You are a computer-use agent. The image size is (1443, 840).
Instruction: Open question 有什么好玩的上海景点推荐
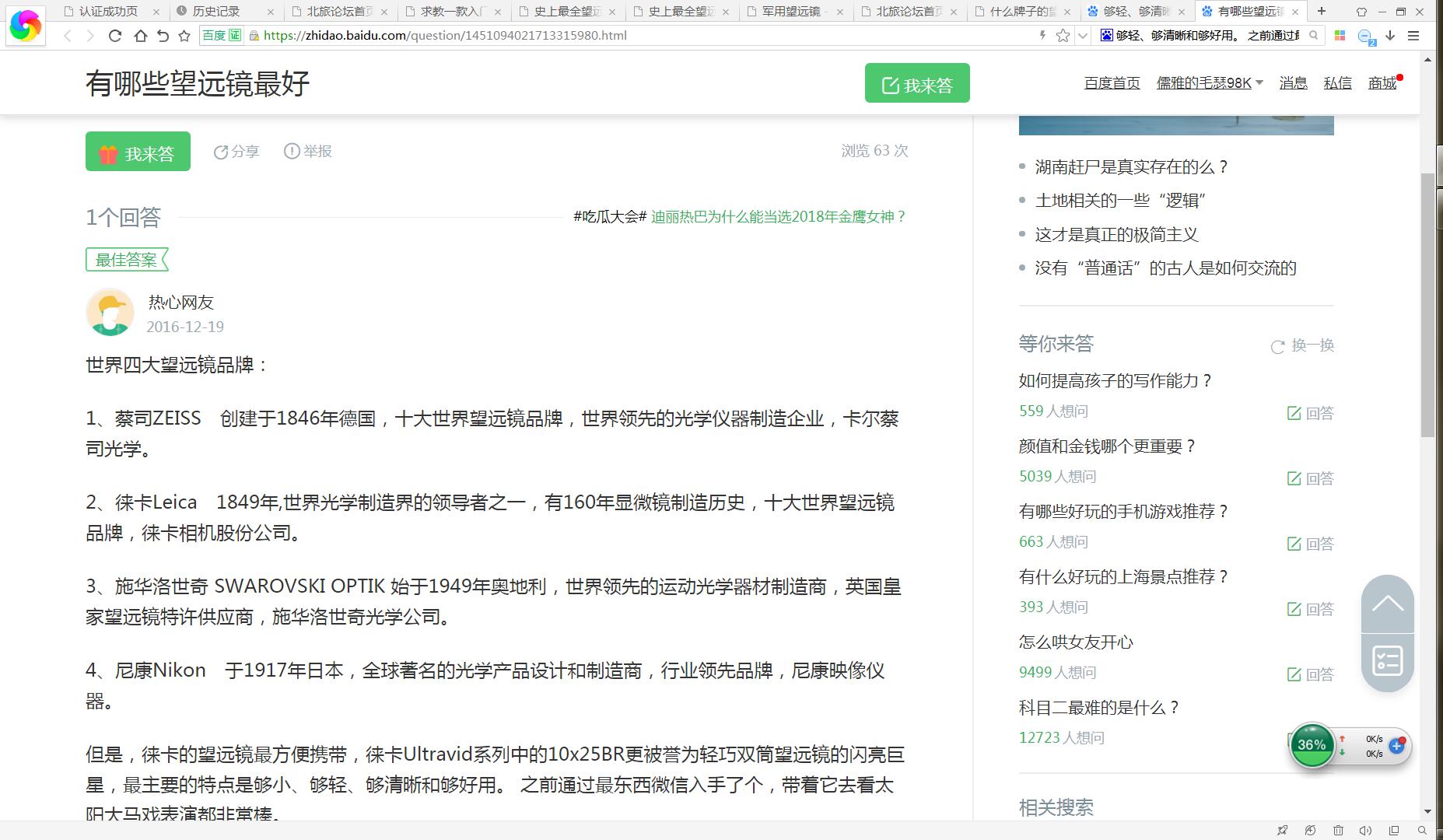(x=1123, y=577)
